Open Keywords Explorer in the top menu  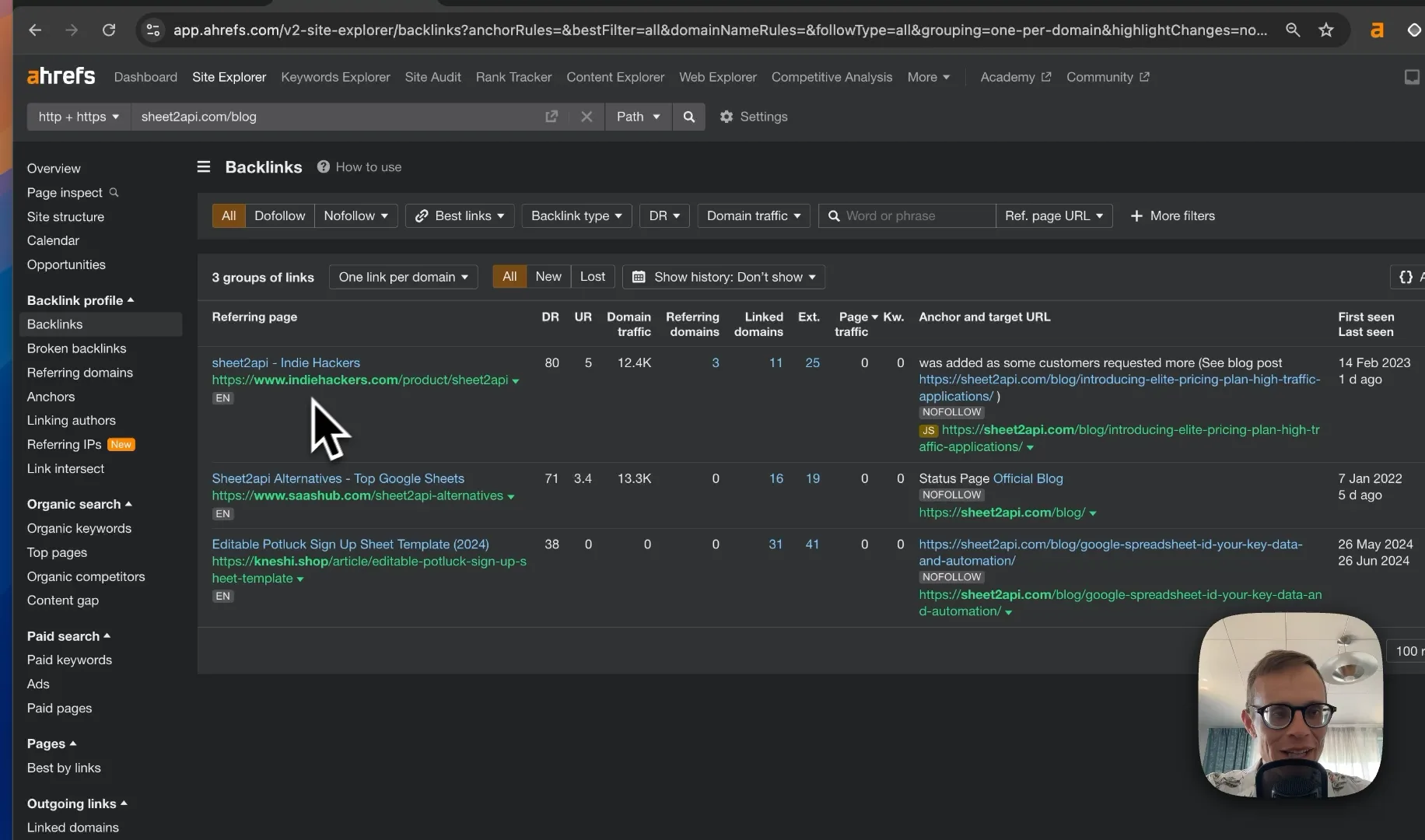coord(335,77)
